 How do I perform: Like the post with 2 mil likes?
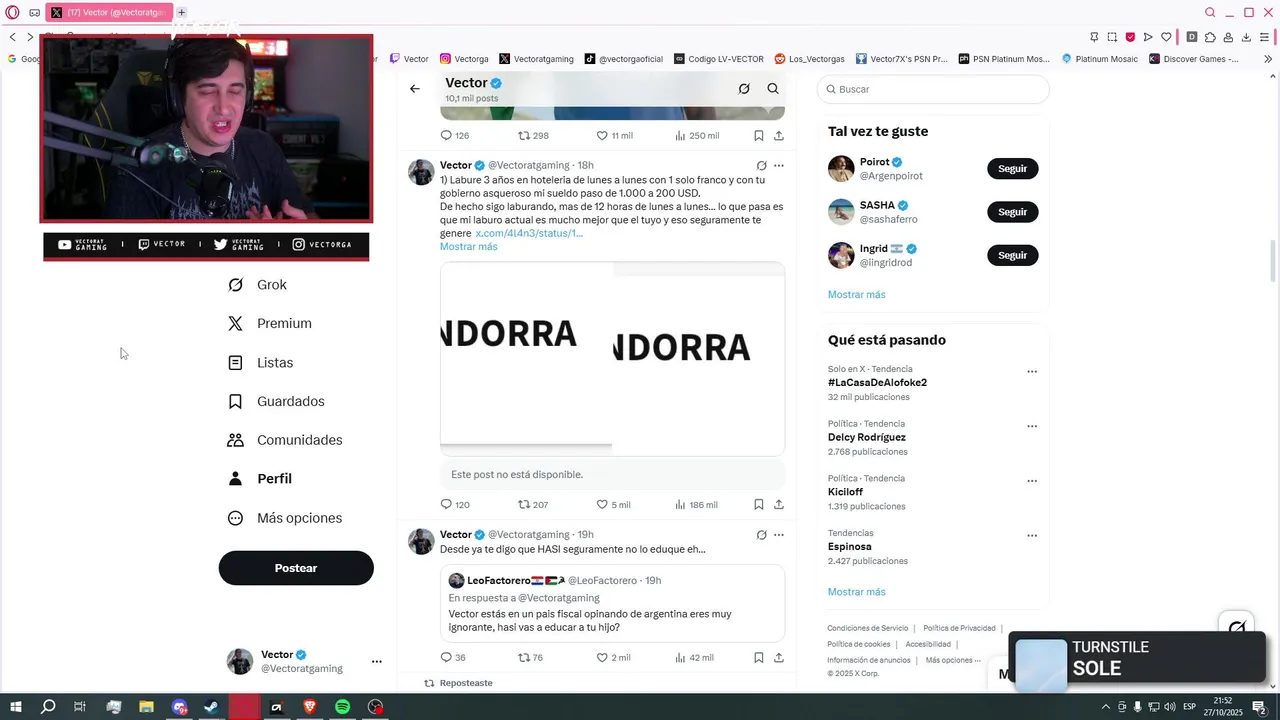tap(613, 658)
